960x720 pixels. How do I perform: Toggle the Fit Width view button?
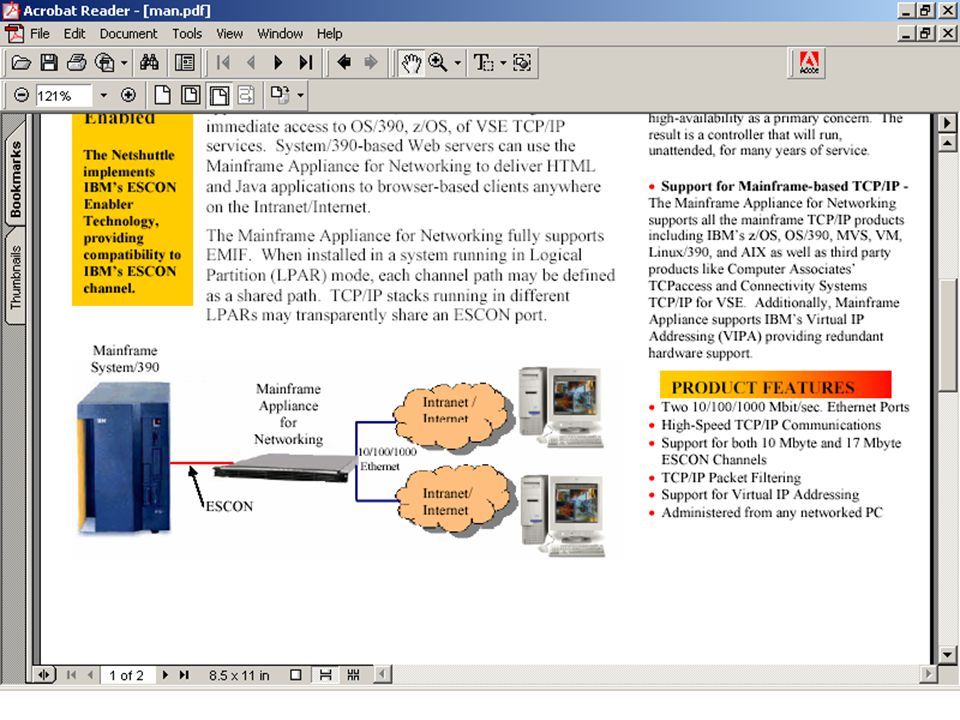[219, 95]
